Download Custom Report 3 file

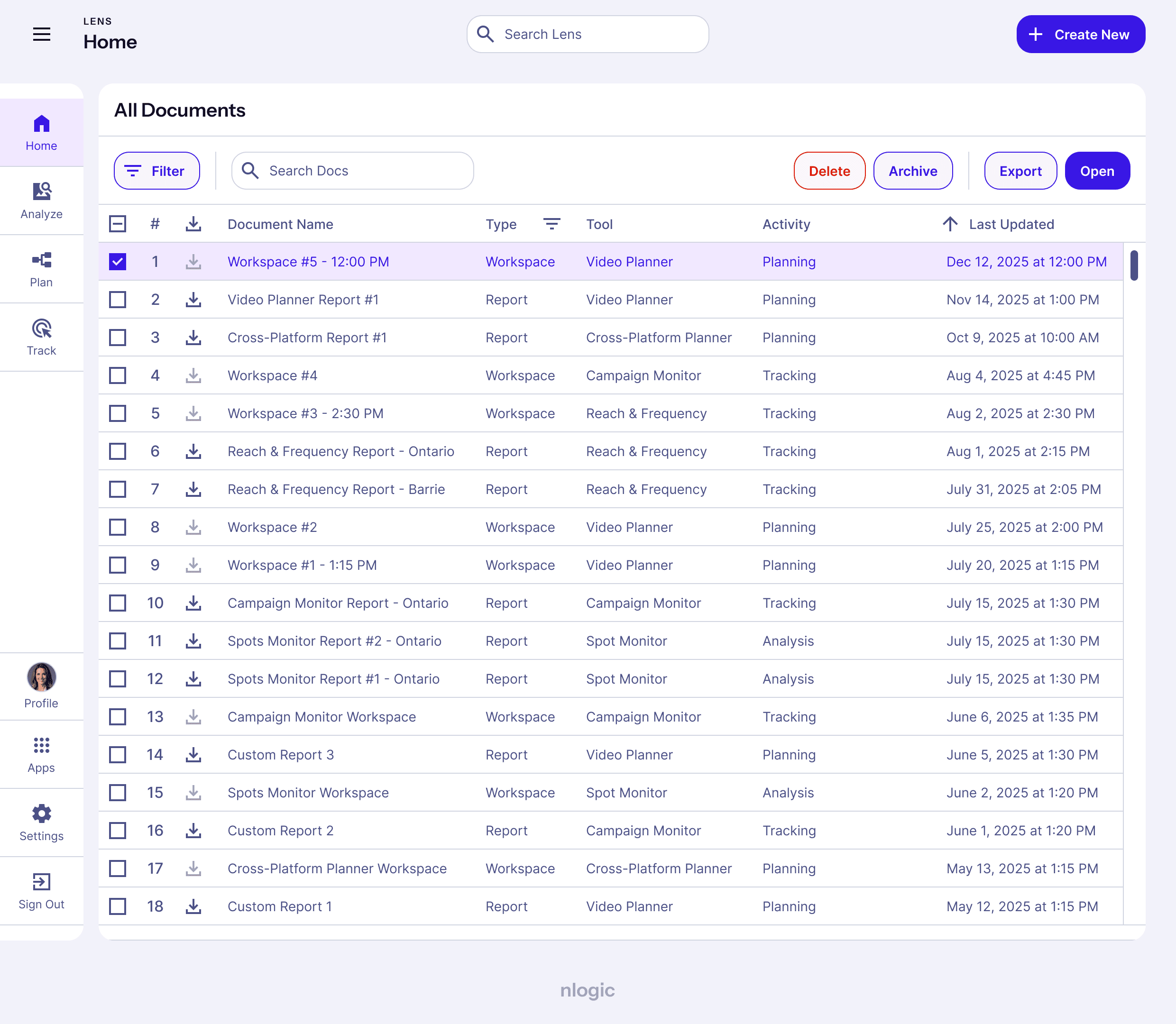(193, 754)
